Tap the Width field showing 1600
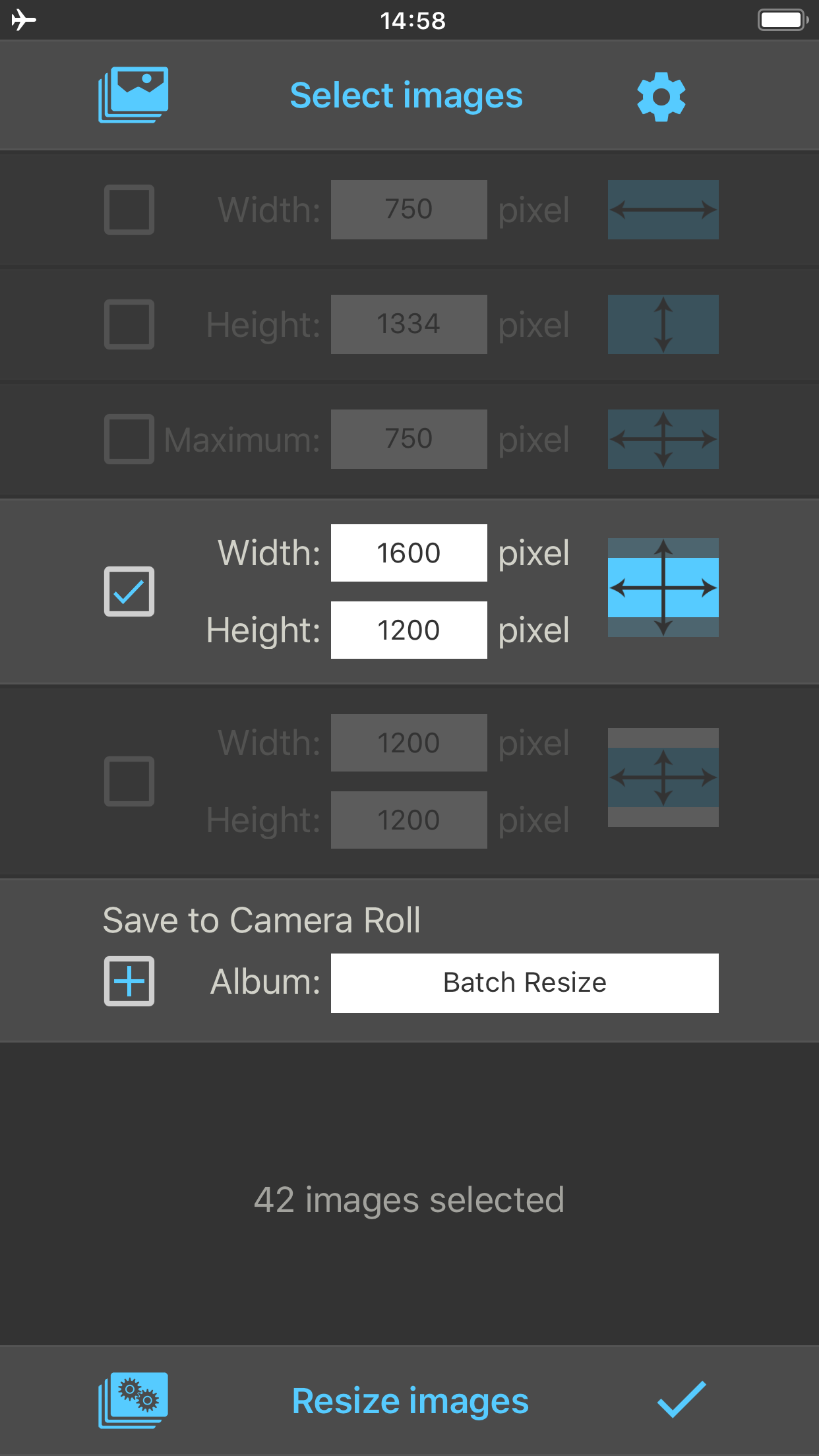This screenshot has width=819, height=1456. point(409,553)
